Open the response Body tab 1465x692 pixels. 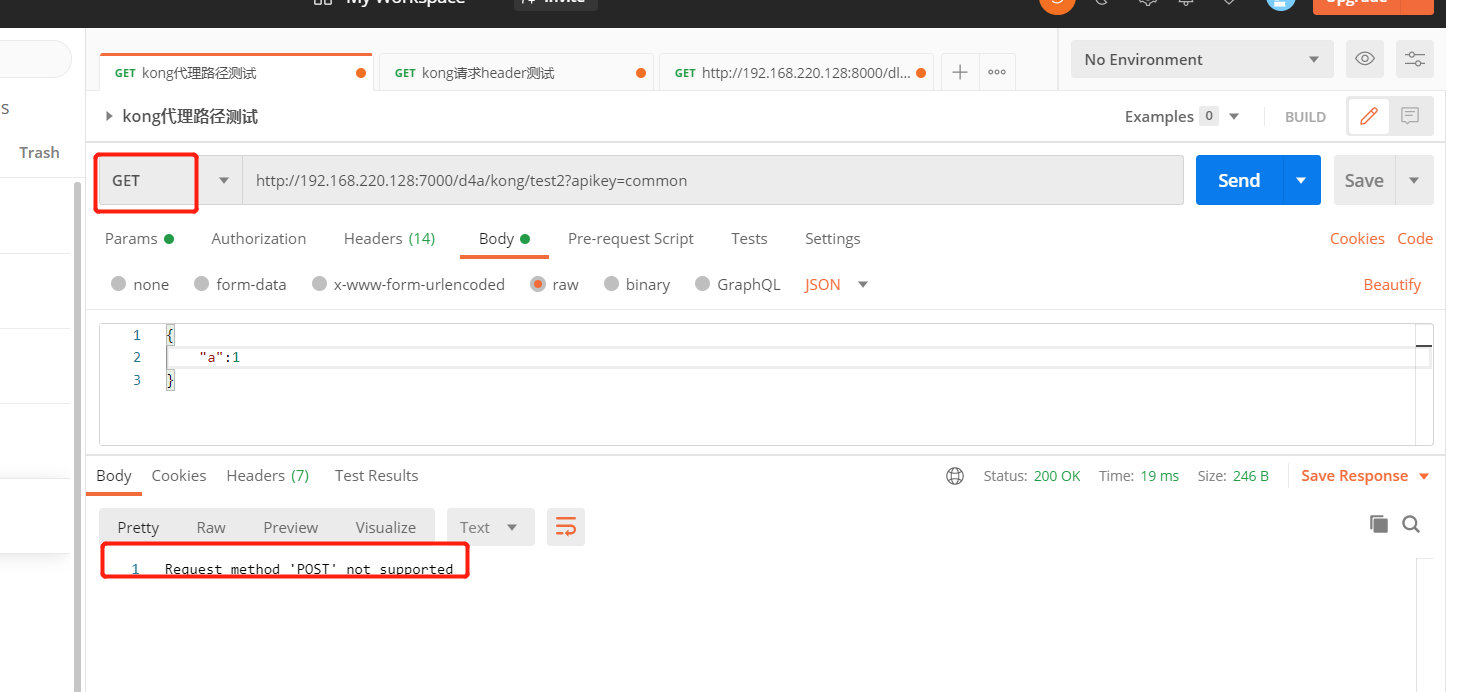[x=113, y=475]
